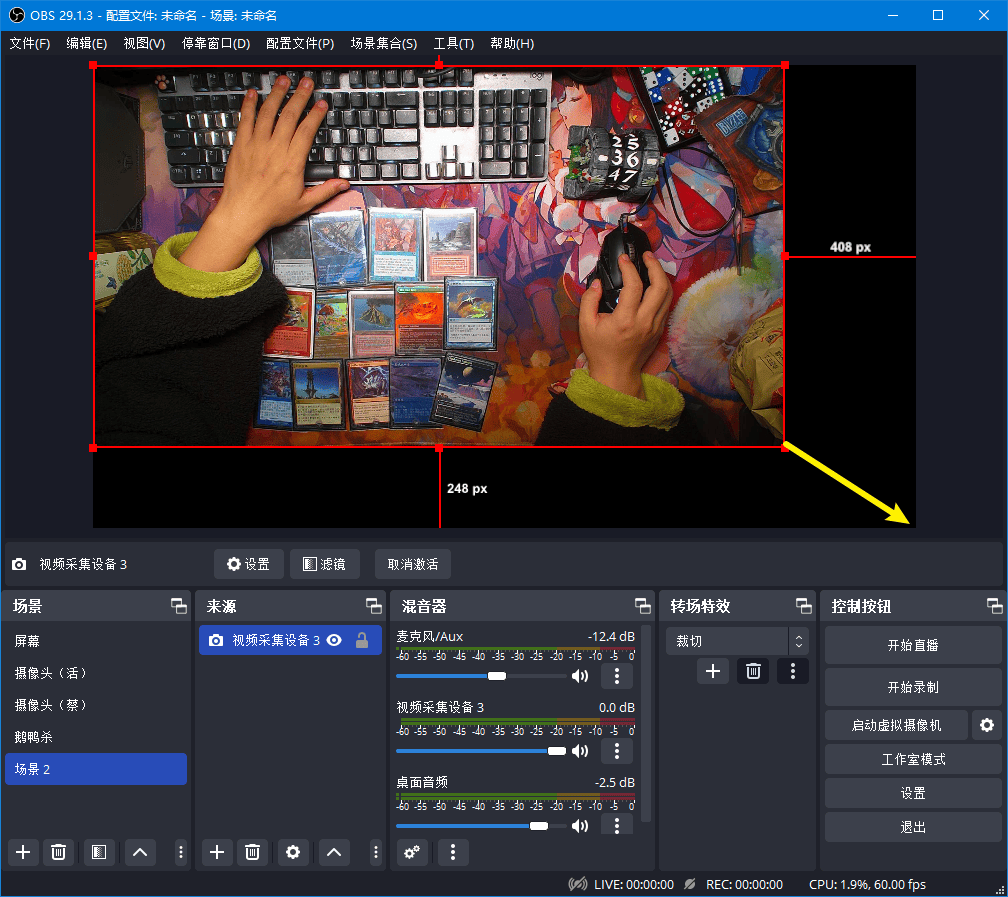Click the mixer panel vertical scrollbar
Screen dimensions: 1008x897
click(x=646, y=723)
